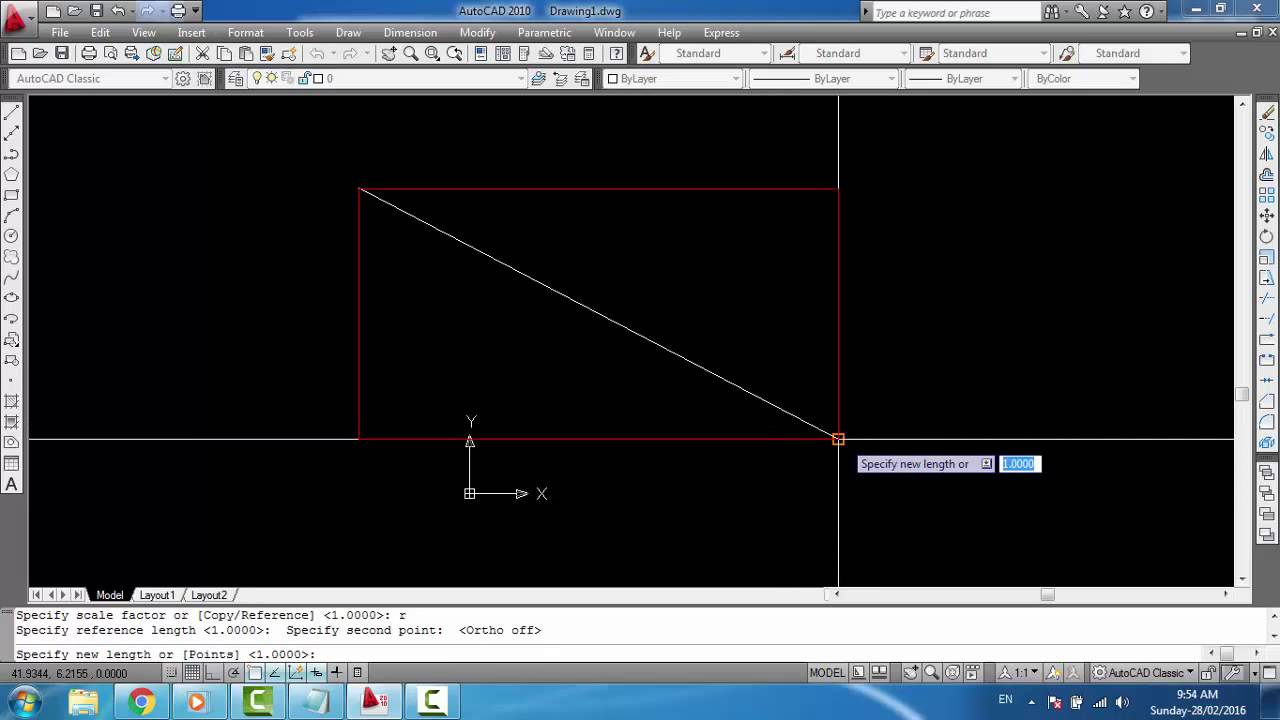Select the Line tool in Draw toolbar

pyautogui.click(x=12, y=113)
